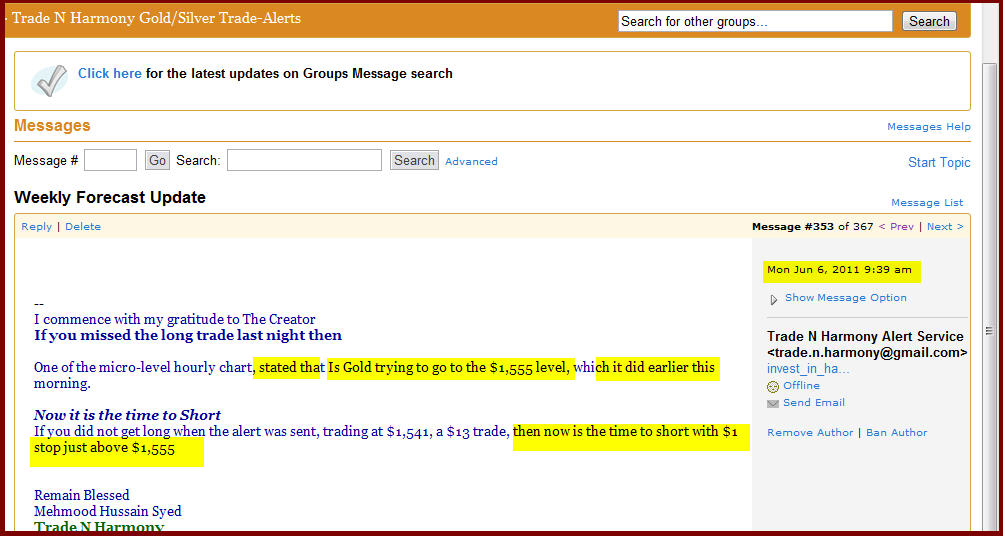Open the Messages Help link
1003x536 pixels.
point(928,127)
